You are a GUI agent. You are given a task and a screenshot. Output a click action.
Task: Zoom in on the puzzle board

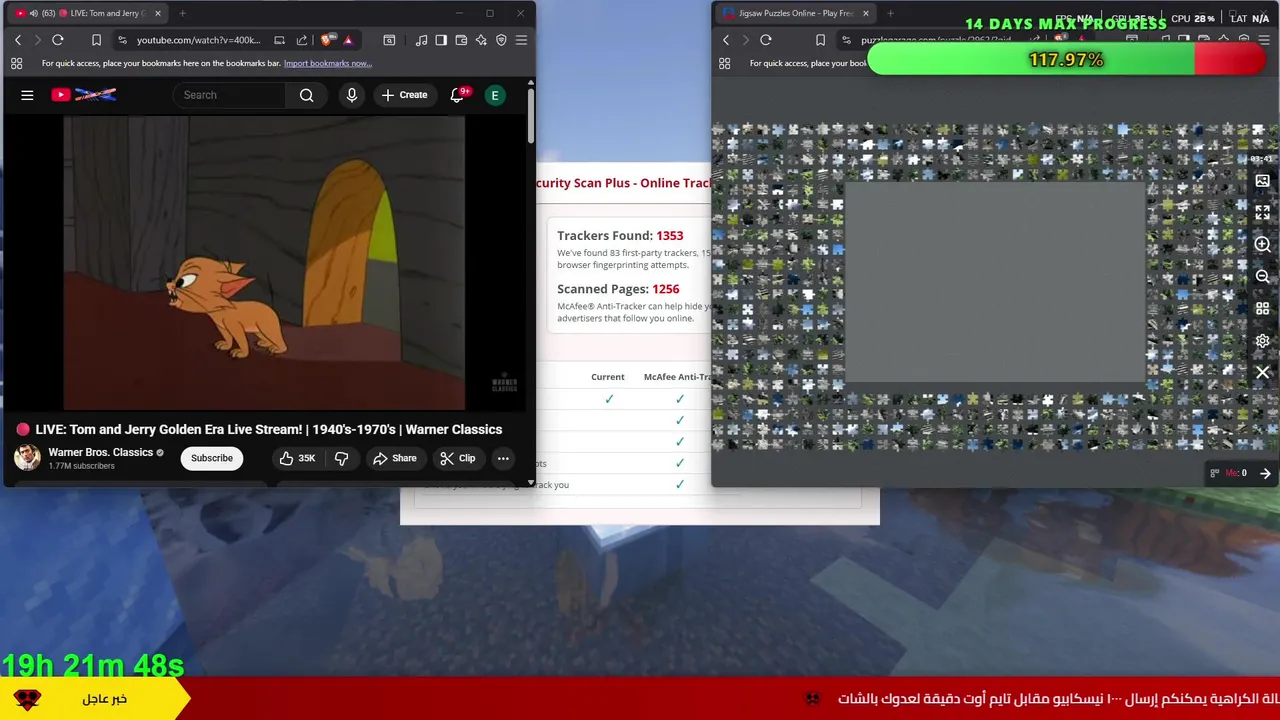coord(1262,245)
